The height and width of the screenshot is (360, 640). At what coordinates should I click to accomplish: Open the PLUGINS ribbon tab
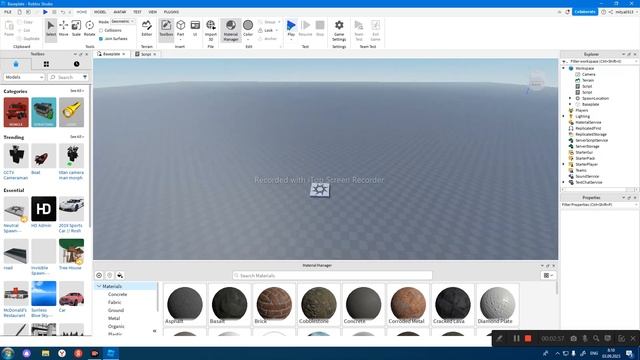pos(171,12)
